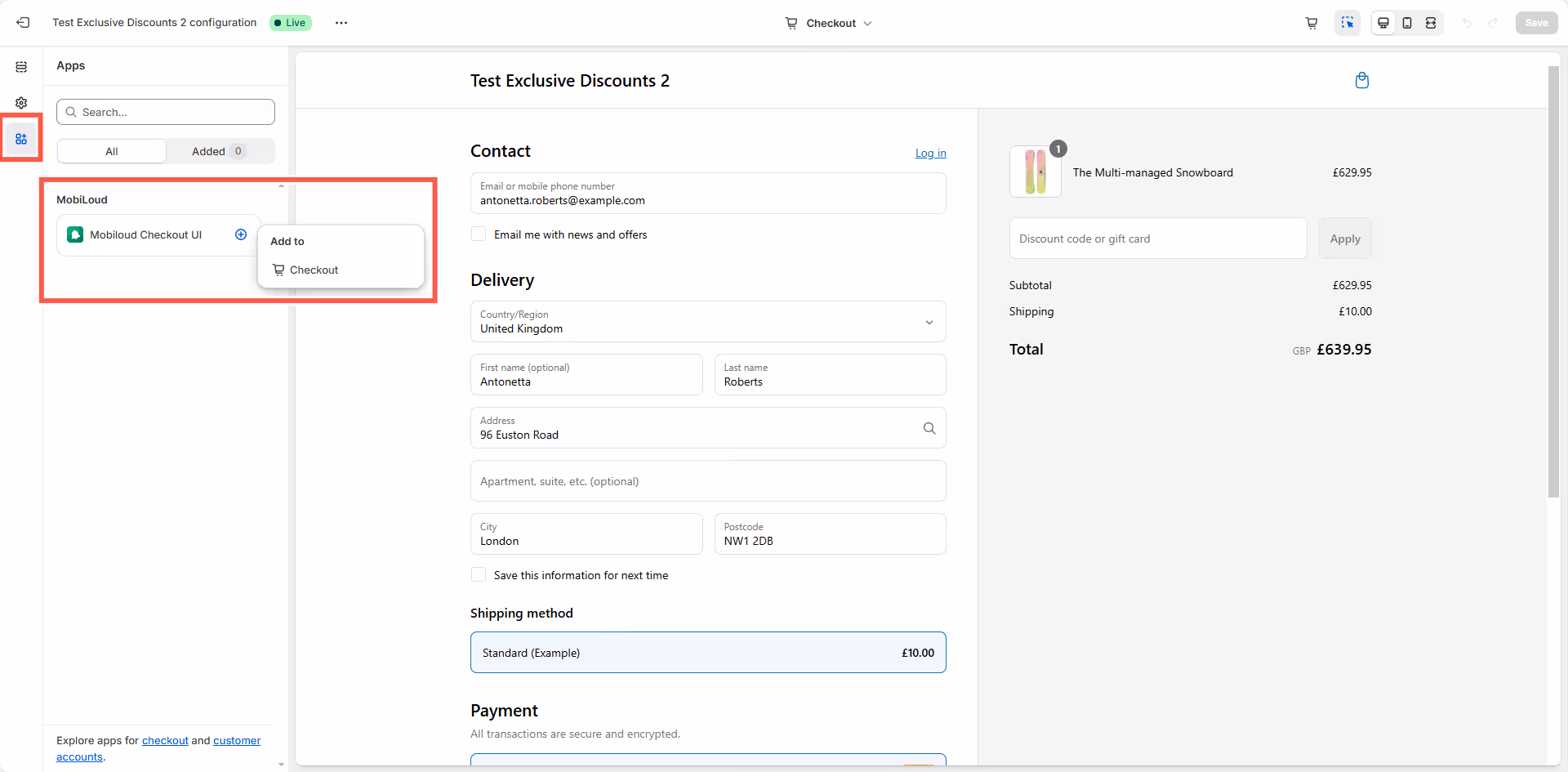Image resolution: width=1568 pixels, height=772 pixels.
Task: Click the undo arrow icon
Action: [x=1467, y=23]
